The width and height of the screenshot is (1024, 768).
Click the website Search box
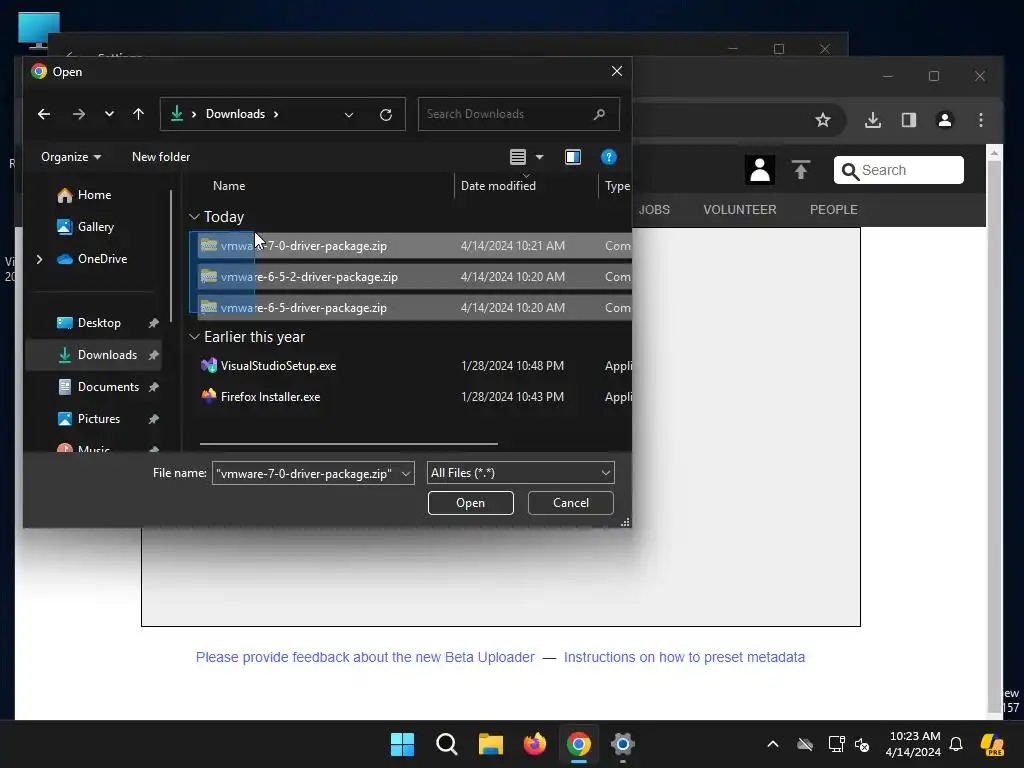899,170
